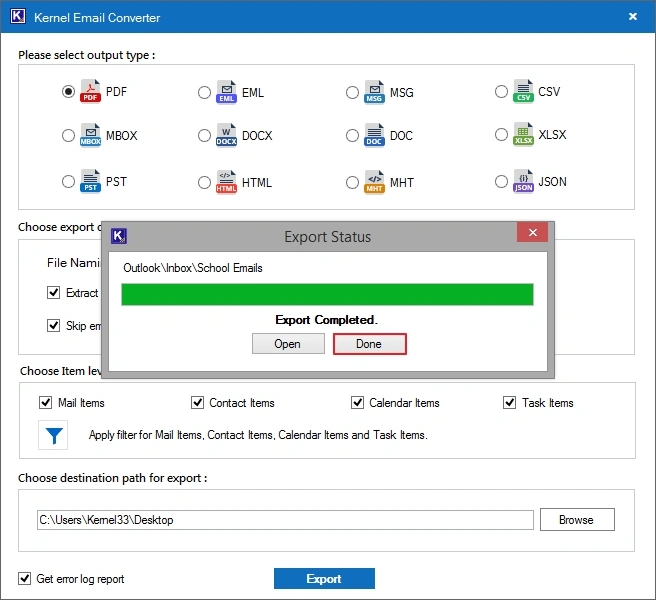
Task: Click the destination path input field
Action: point(285,520)
